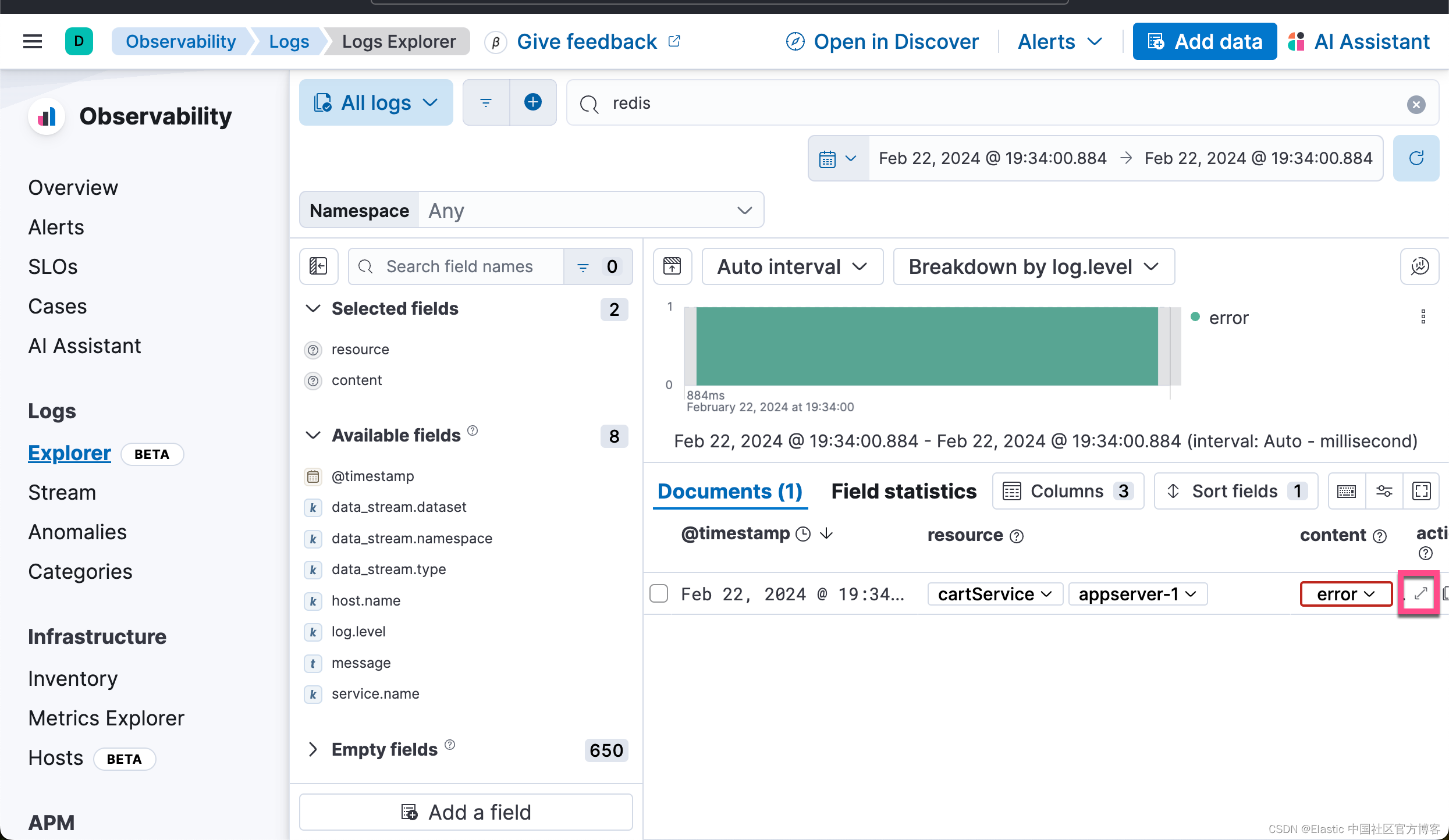Viewport: 1449px width, 840px height.
Task: Toggle the add-filter plus button near the search bar
Action: click(x=533, y=102)
